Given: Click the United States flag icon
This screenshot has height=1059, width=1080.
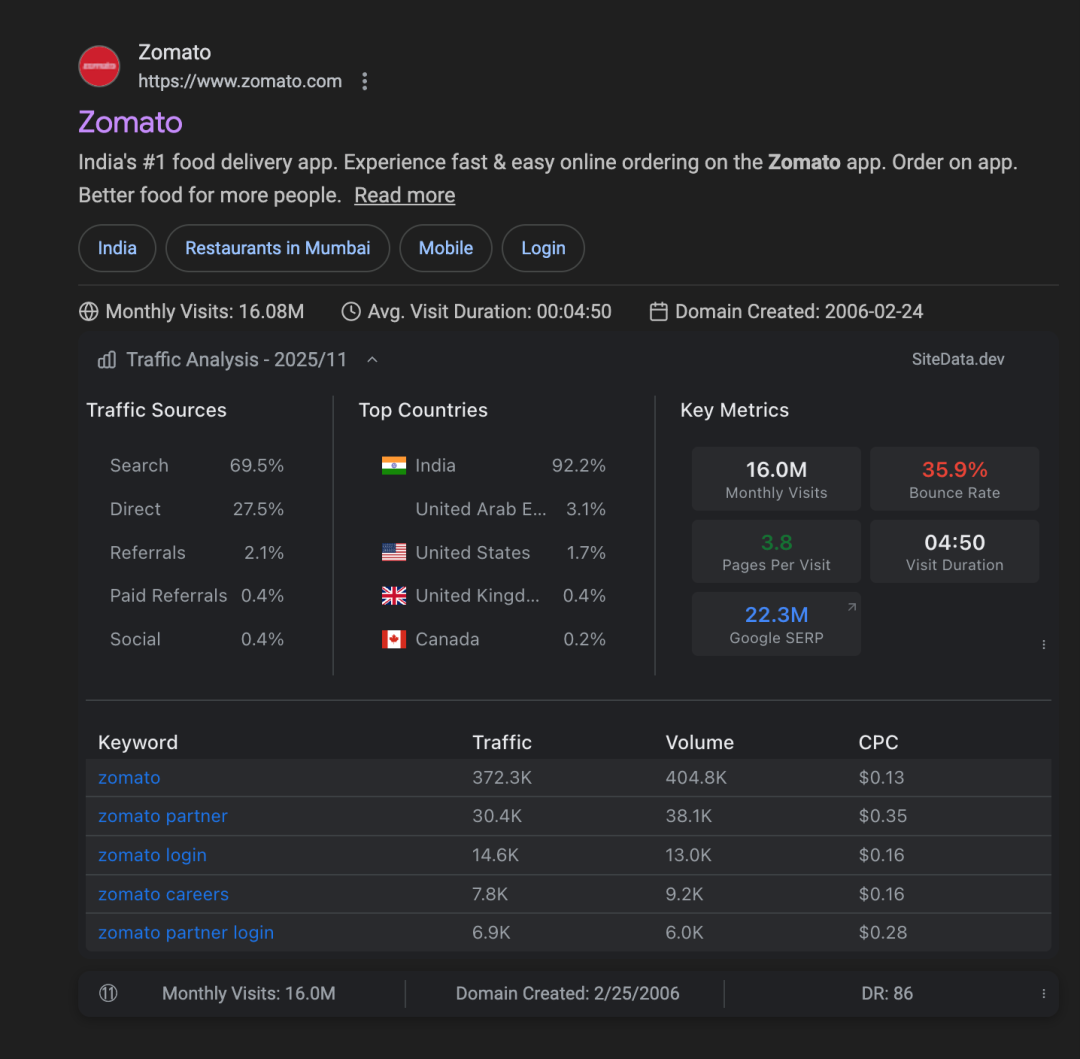Looking at the screenshot, I should [x=393, y=552].
